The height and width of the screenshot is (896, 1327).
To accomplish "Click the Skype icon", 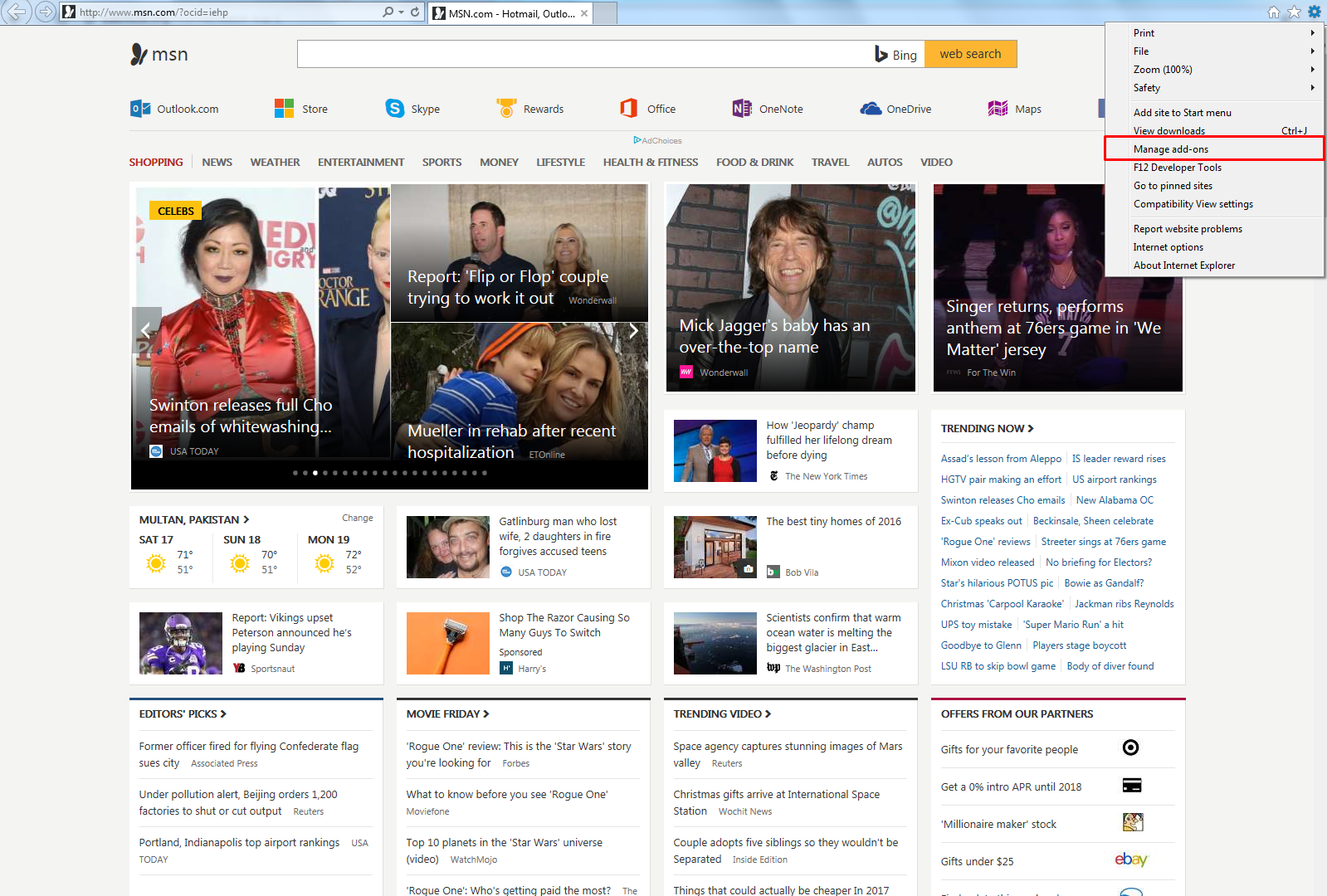I will coord(395,109).
